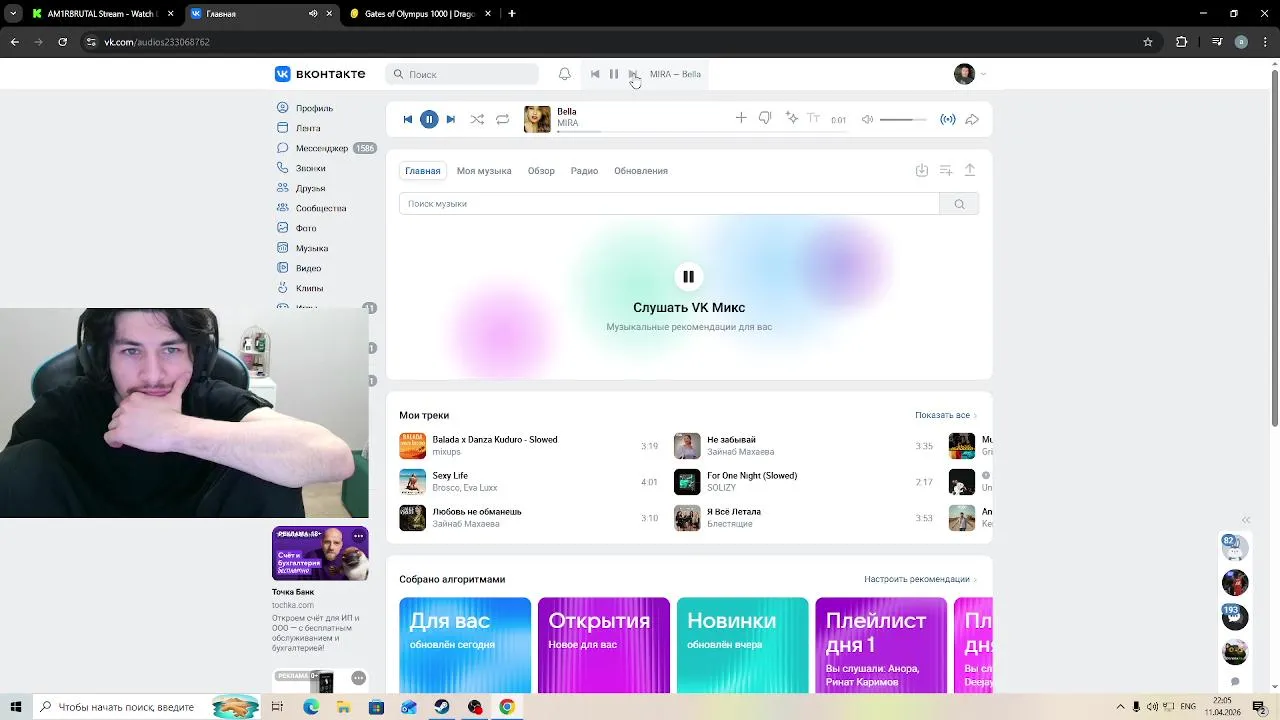1280x720 pixels.
Task: Switch to the Моя музыка tab
Action: (x=484, y=171)
